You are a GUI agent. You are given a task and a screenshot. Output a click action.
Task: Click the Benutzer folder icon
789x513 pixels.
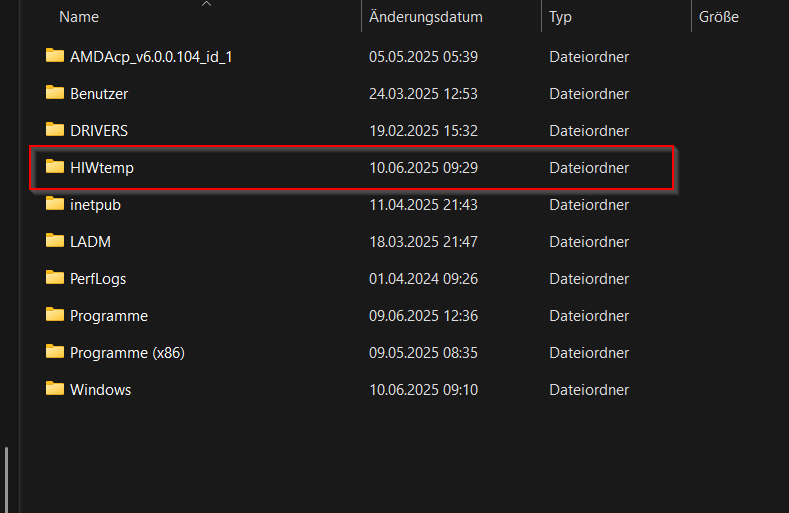point(54,93)
